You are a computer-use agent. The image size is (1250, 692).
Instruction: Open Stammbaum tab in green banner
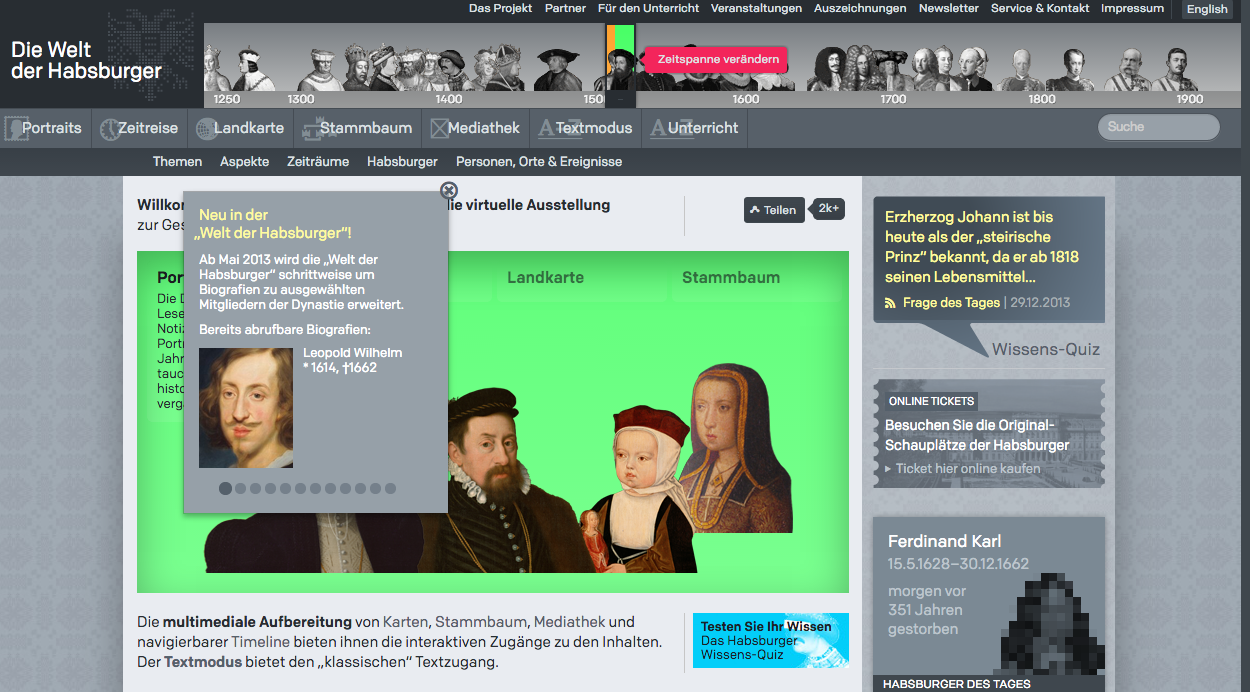pos(731,277)
